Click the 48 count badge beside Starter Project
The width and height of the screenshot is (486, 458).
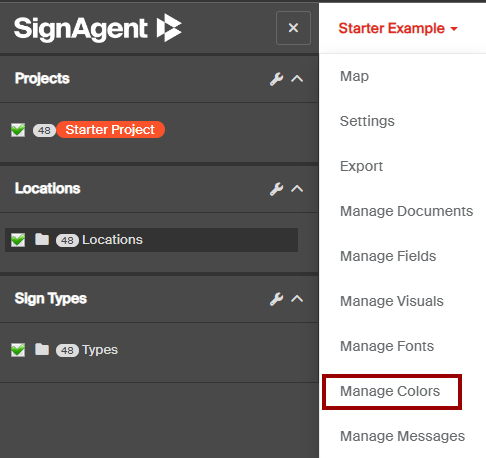44,130
